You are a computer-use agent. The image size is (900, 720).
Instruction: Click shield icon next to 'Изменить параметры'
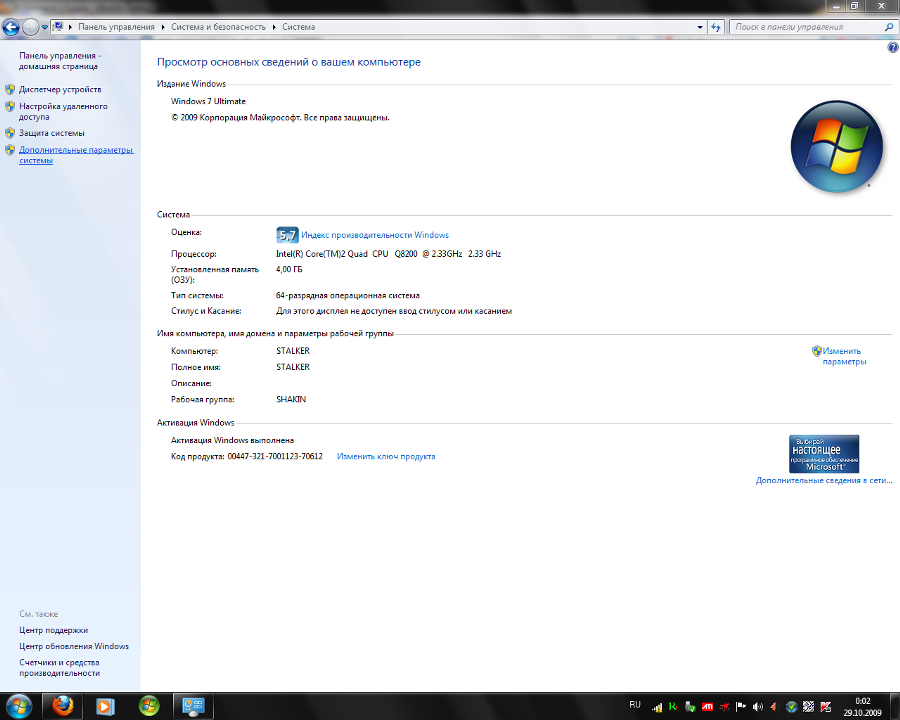click(x=816, y=351)
